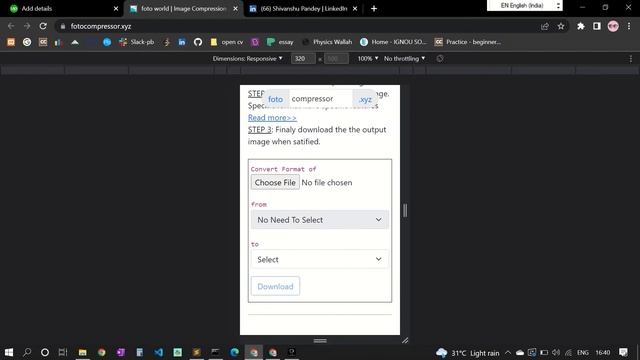Open Chrome three-dot menu
The height and width of the screenshot is (360, 640).
tap(629, 26)
